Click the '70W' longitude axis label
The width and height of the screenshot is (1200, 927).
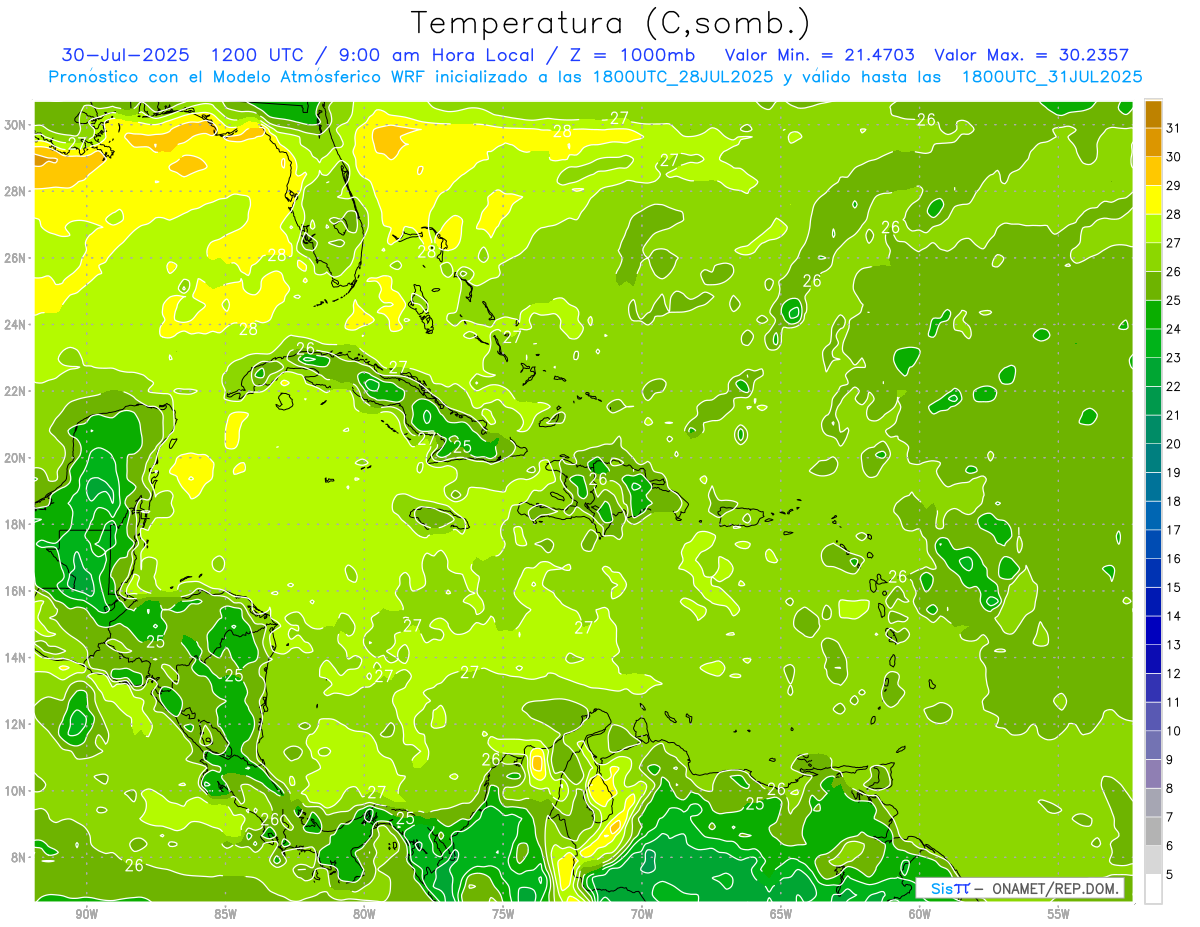(x=642, y=915)
